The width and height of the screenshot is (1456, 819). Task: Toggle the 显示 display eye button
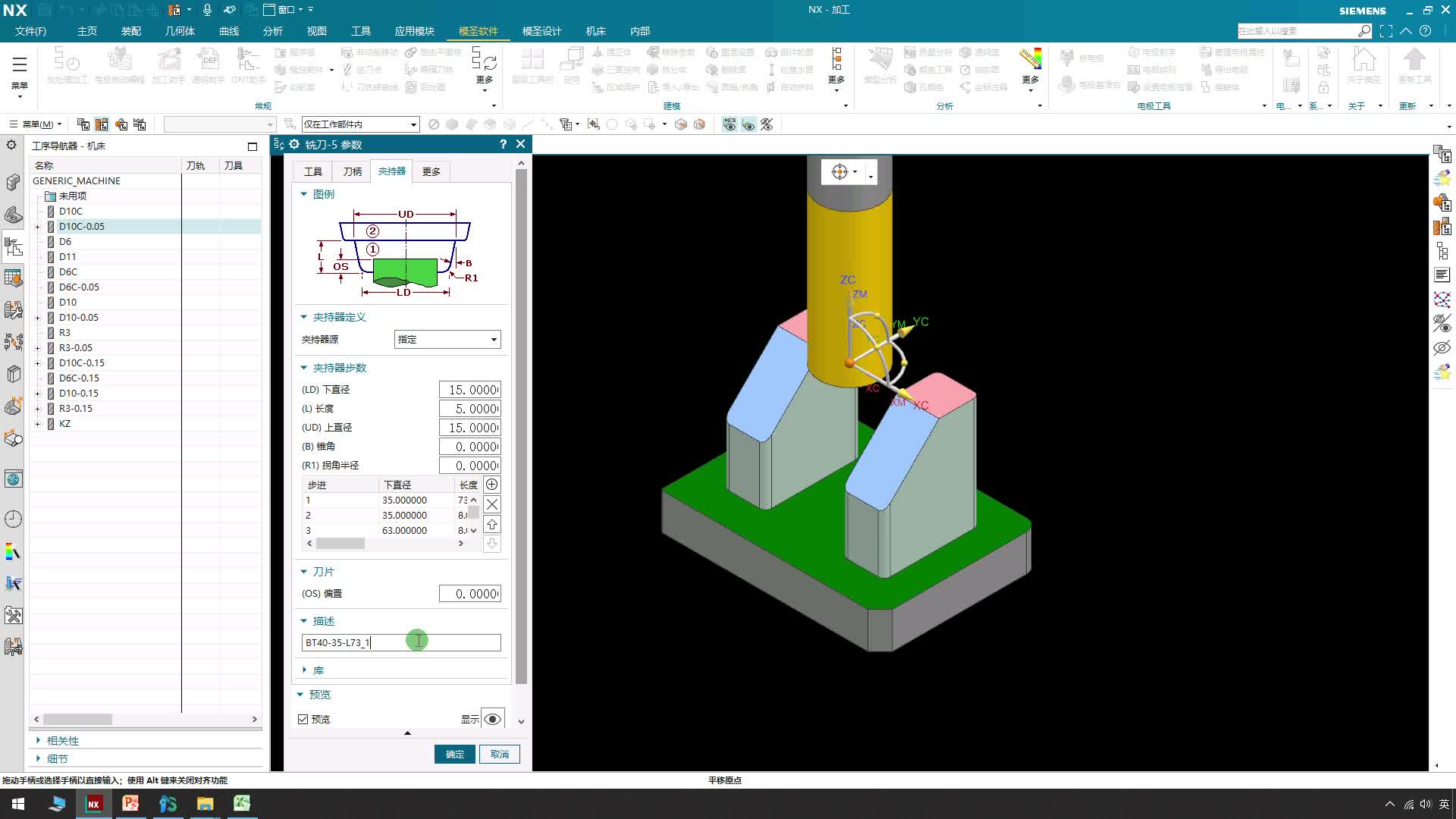tap(492, 719)
